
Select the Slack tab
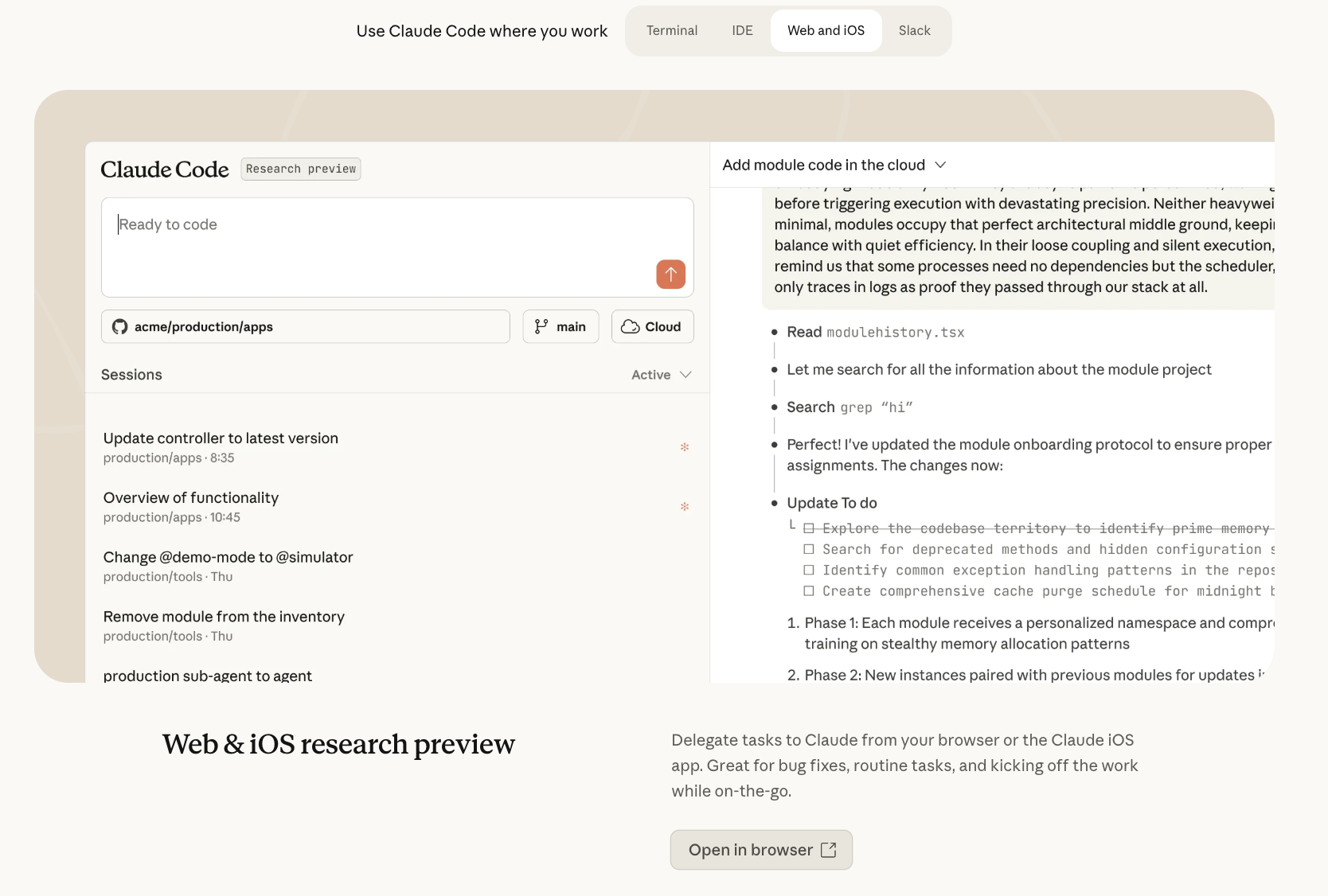click(x=914, y=31)
